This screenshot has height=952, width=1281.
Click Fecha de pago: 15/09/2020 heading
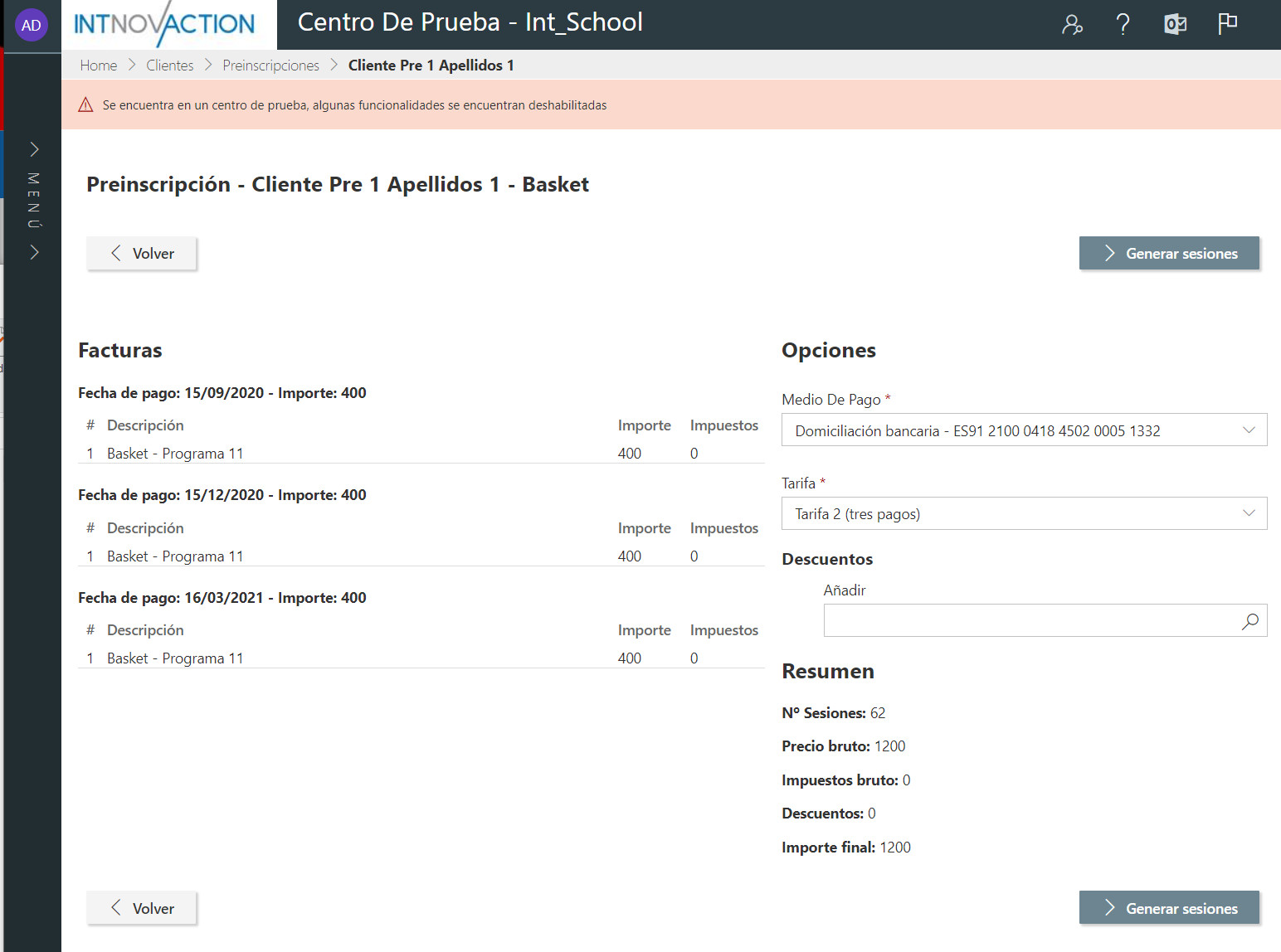point(222,393)
